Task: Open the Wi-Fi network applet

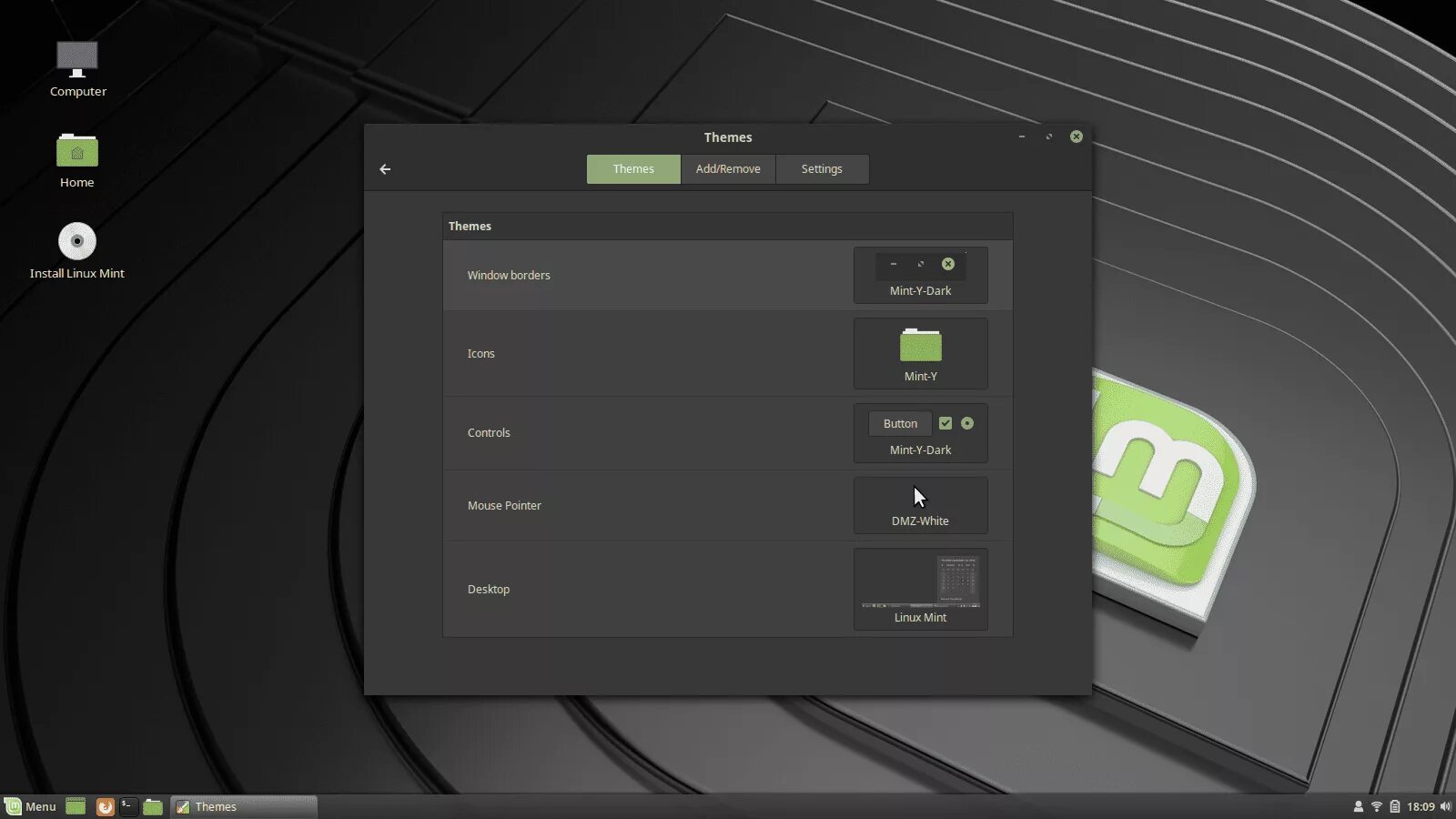Action: coord(1377,806)
